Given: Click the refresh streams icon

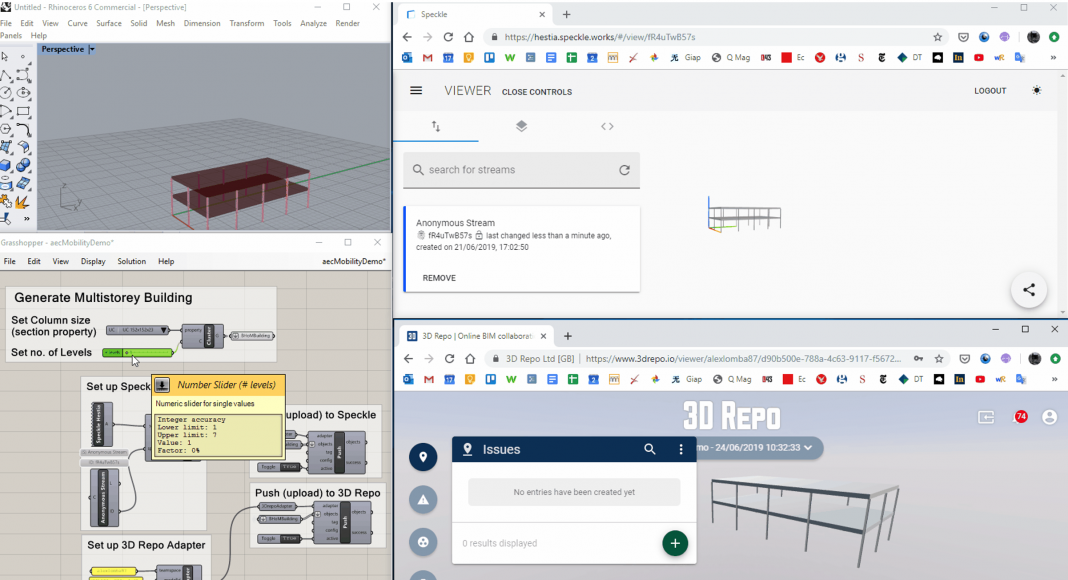Looking at the screenshot, I should pyautogui.click(x=624, y=170).
